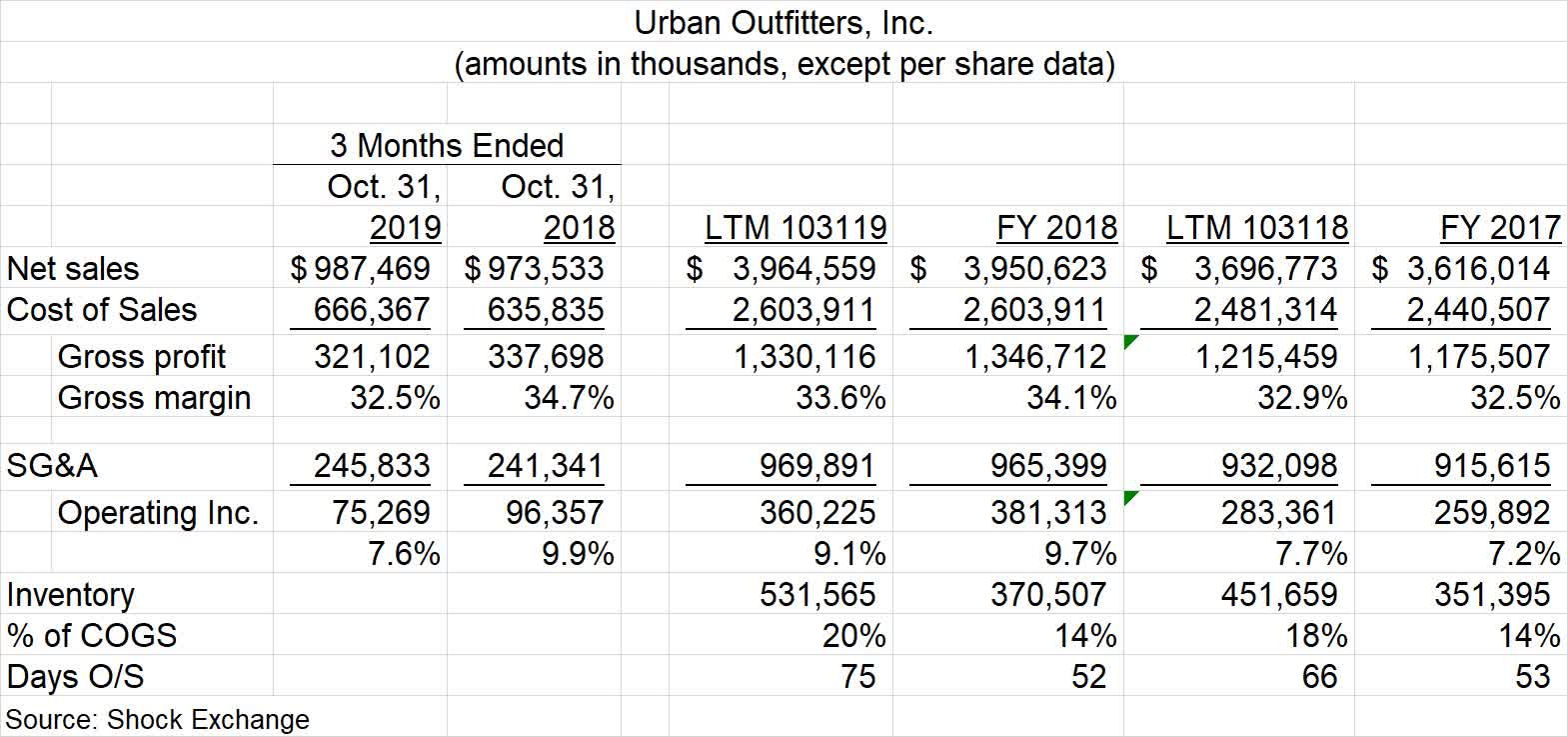1568x737 pixels.
Task: Click net sales value $987,469
Action: (360, 269)
